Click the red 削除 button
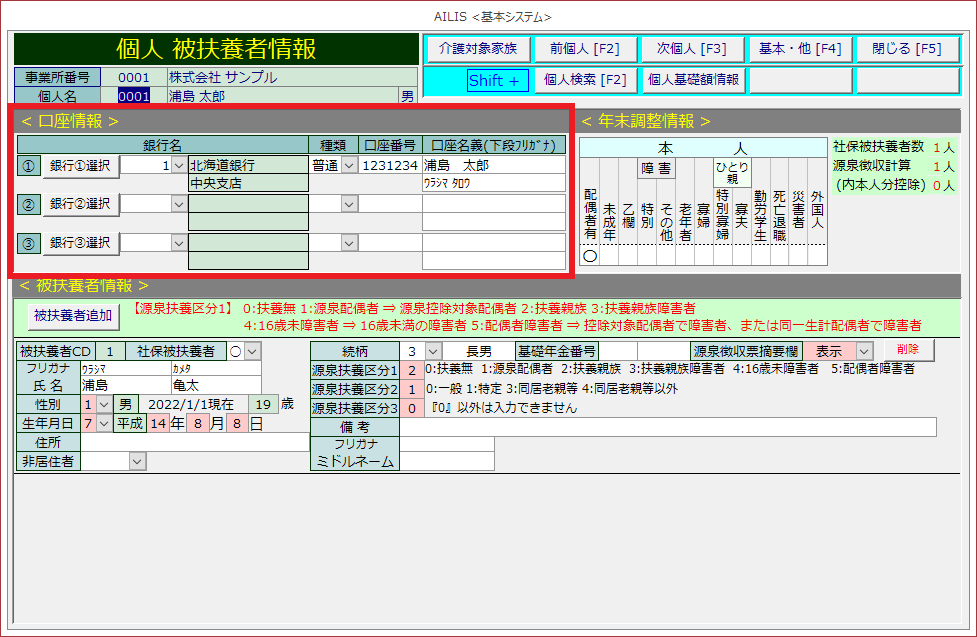Viewport: 977px width, 637px height. (907, 350)
